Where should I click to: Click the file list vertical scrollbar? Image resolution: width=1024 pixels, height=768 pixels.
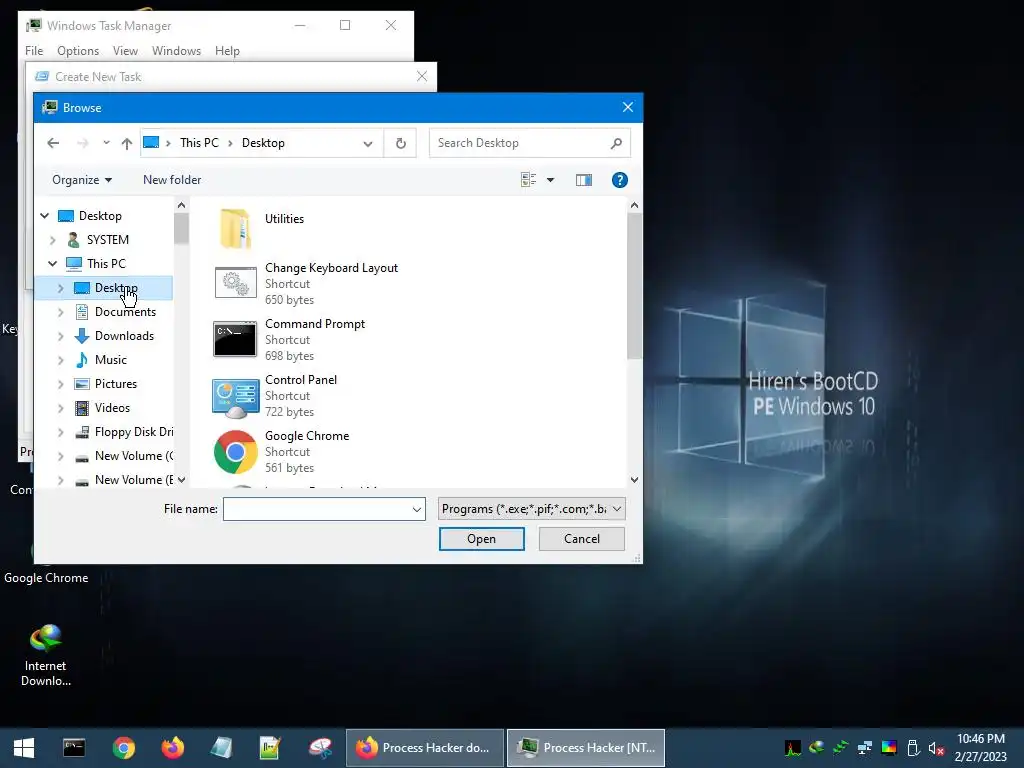[x=634, y=287]
